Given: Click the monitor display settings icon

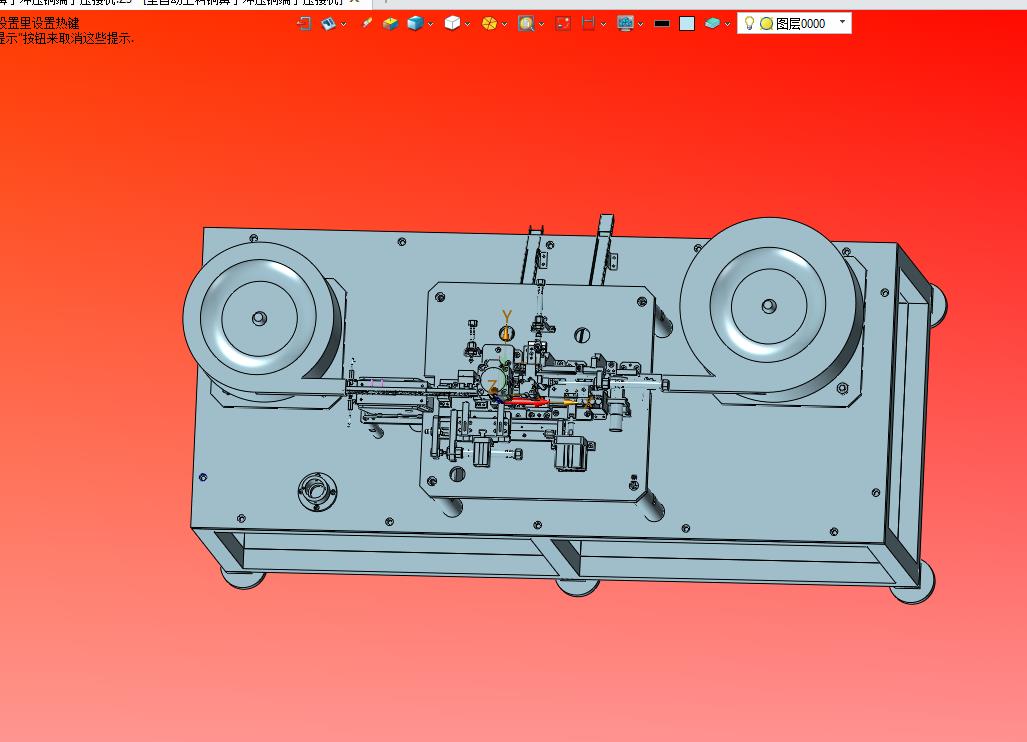Looking at the screenshot, I should 626,24.
